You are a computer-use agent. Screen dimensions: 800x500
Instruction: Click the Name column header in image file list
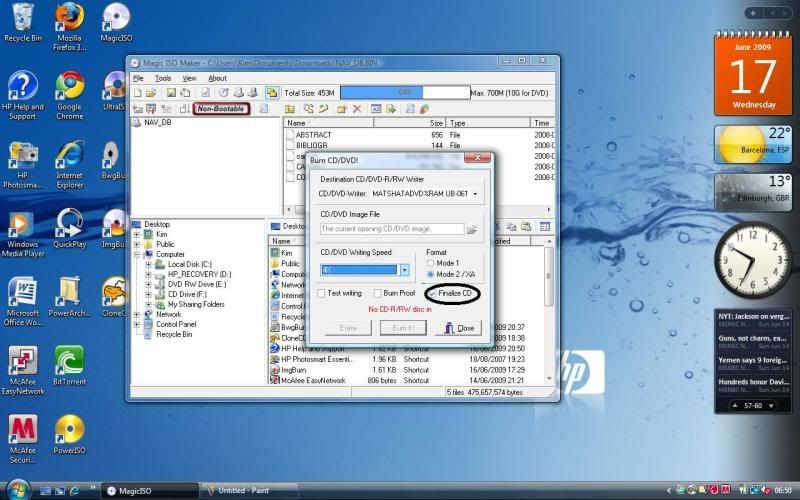click(x=329, y=123)
